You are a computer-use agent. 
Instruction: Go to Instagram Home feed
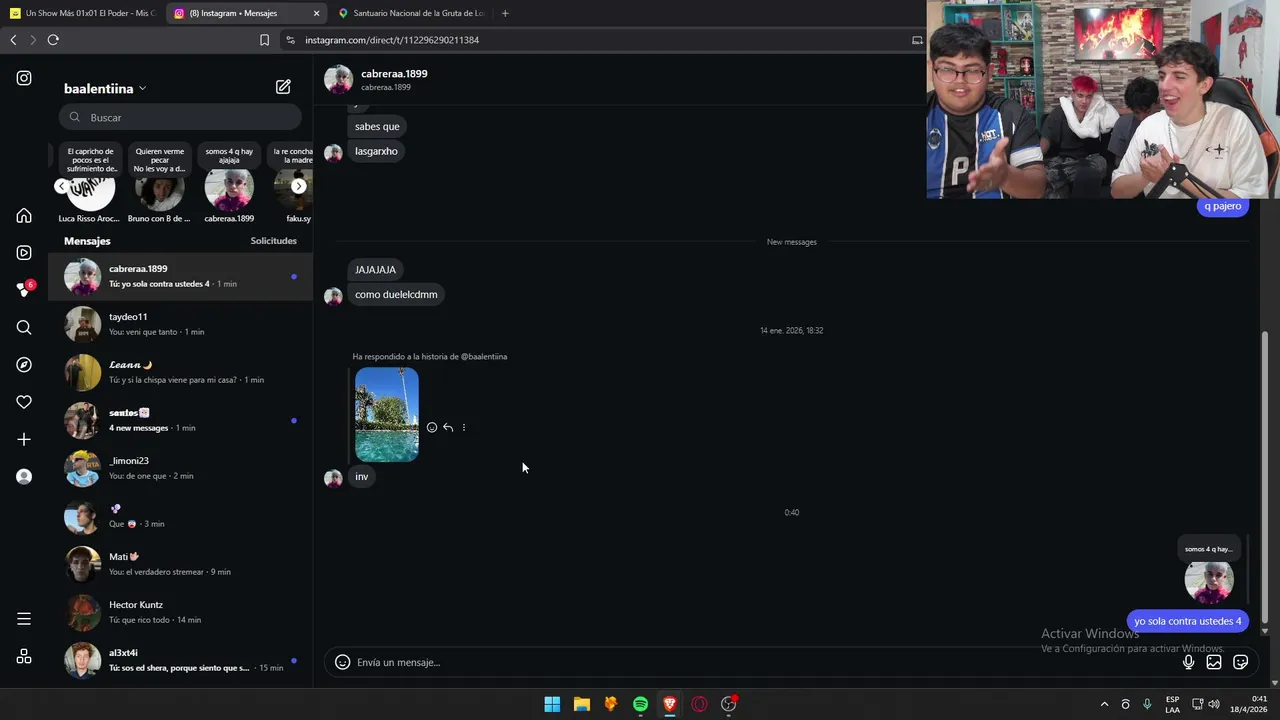24,216
